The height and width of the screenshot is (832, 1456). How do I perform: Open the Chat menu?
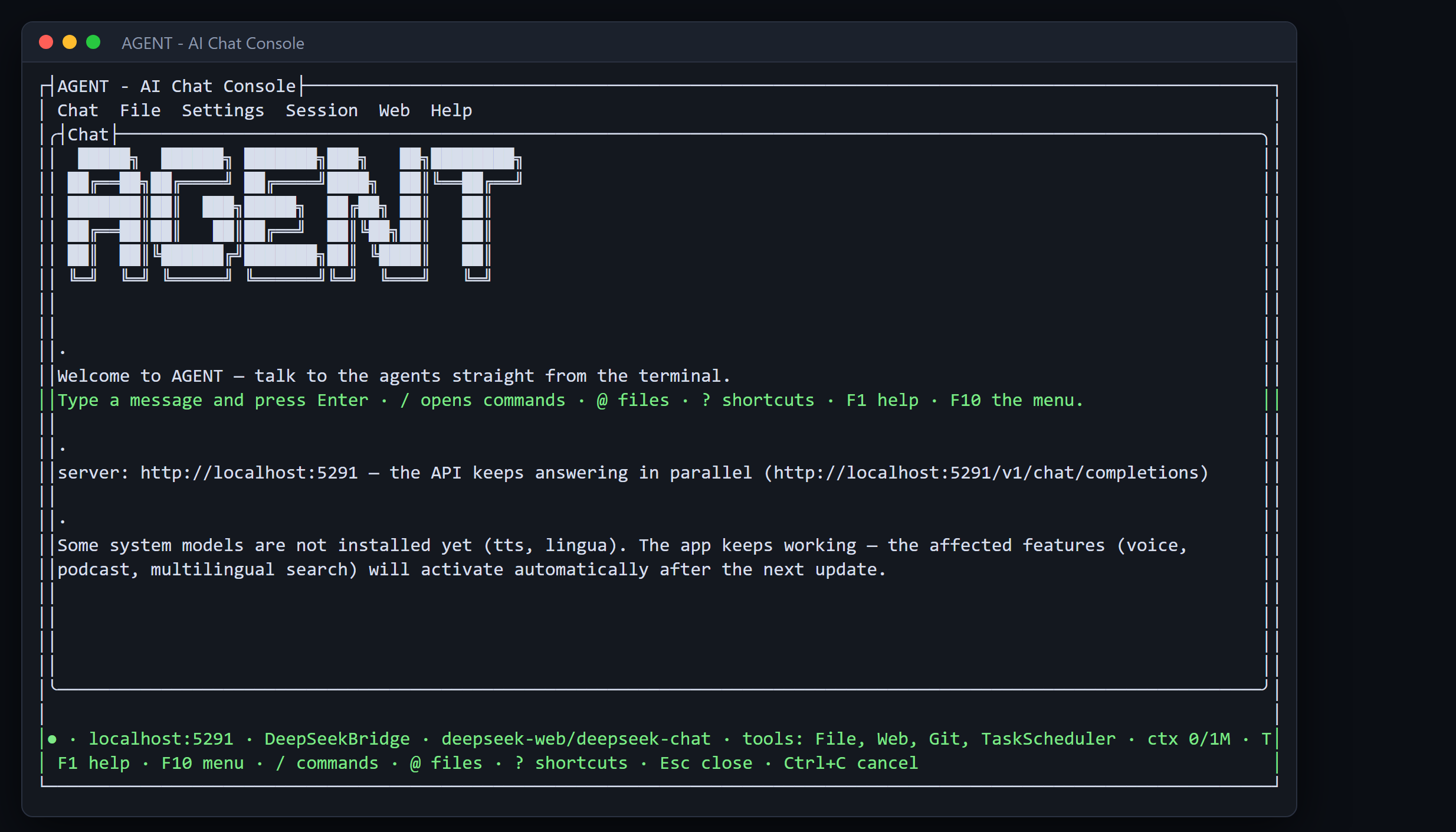click(78, 110)
